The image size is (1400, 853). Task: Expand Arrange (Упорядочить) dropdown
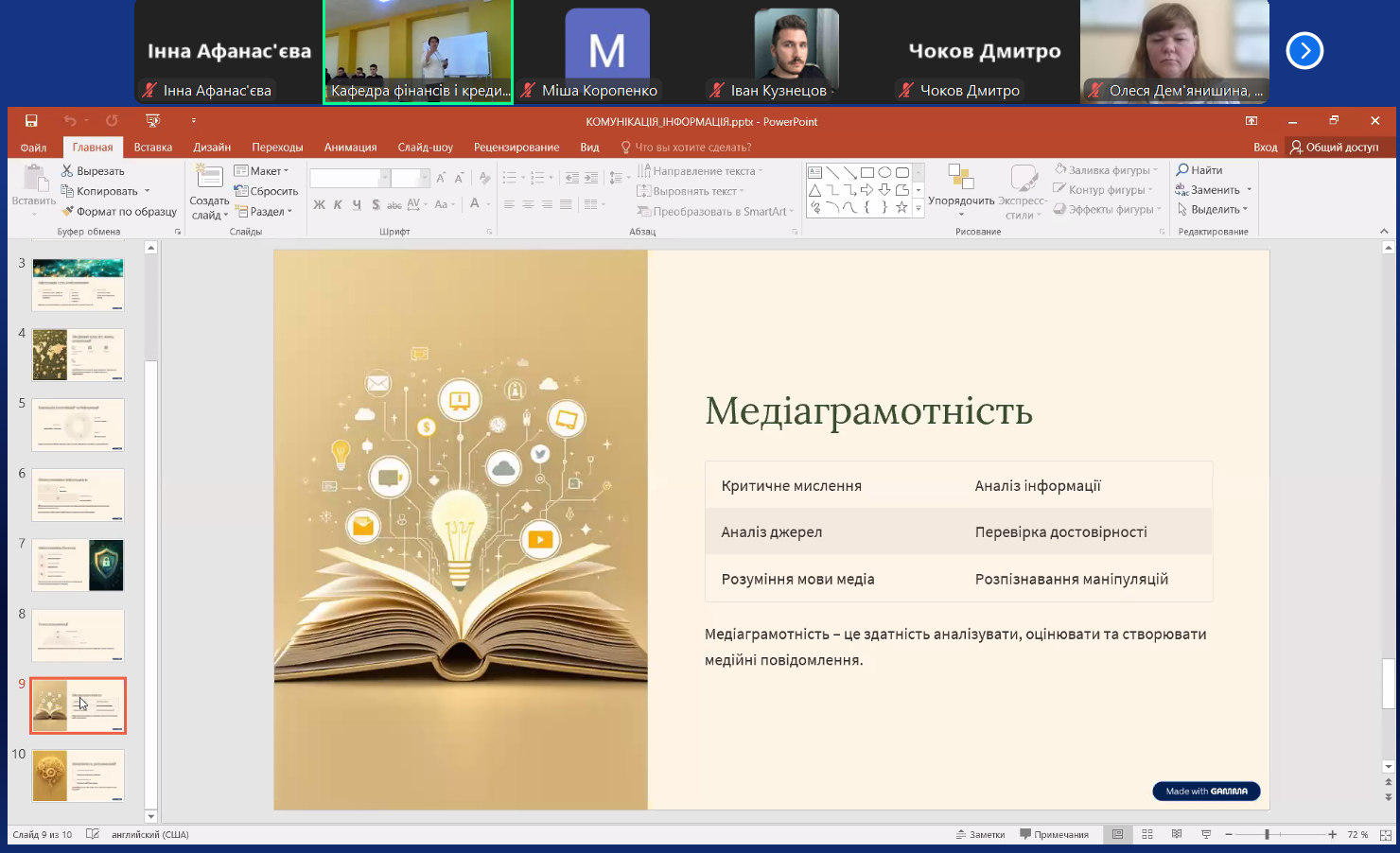[x=961, y=200]
